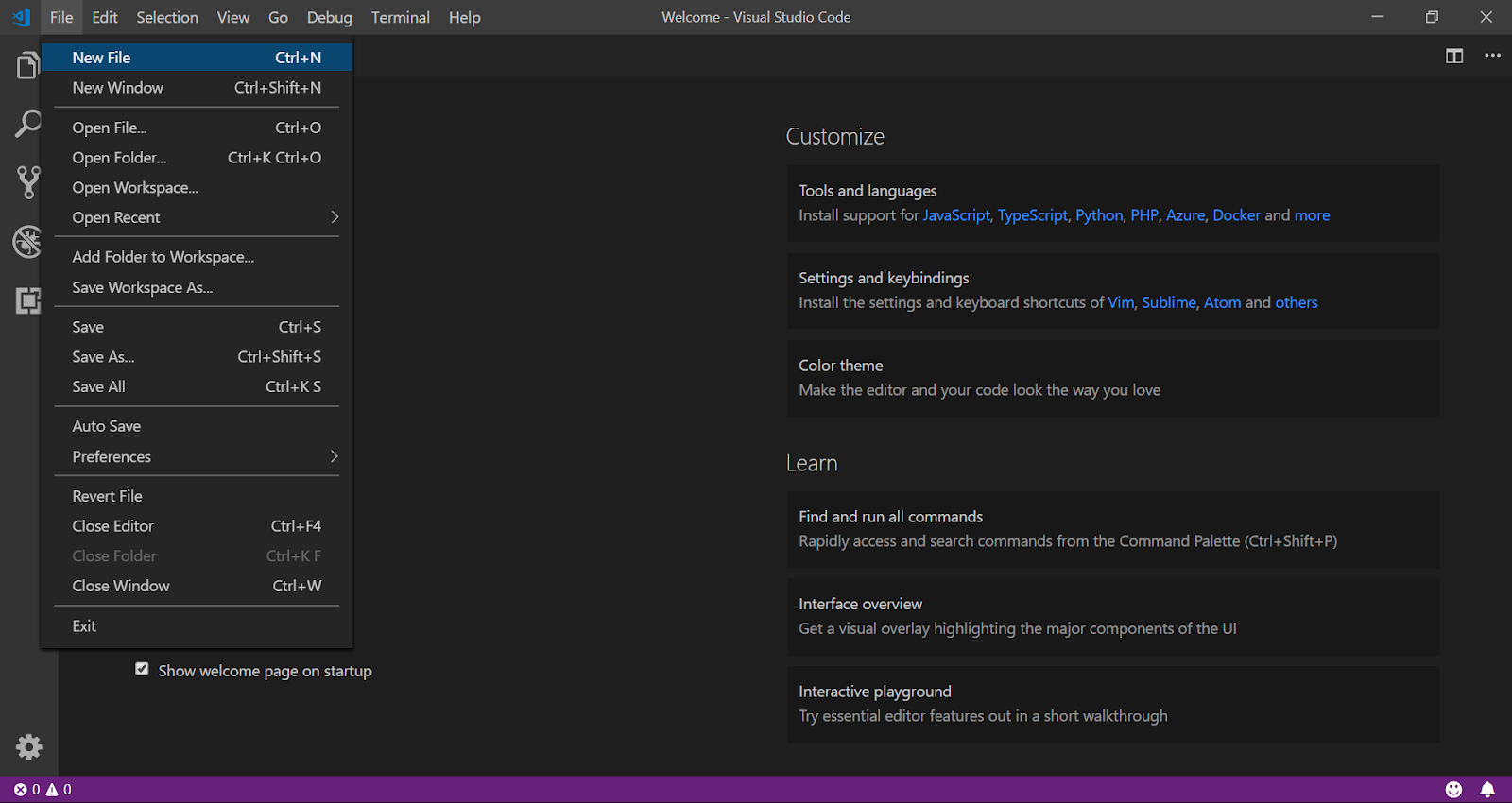
Task: Open the notifications bell icon
Action: point(1487,789)
